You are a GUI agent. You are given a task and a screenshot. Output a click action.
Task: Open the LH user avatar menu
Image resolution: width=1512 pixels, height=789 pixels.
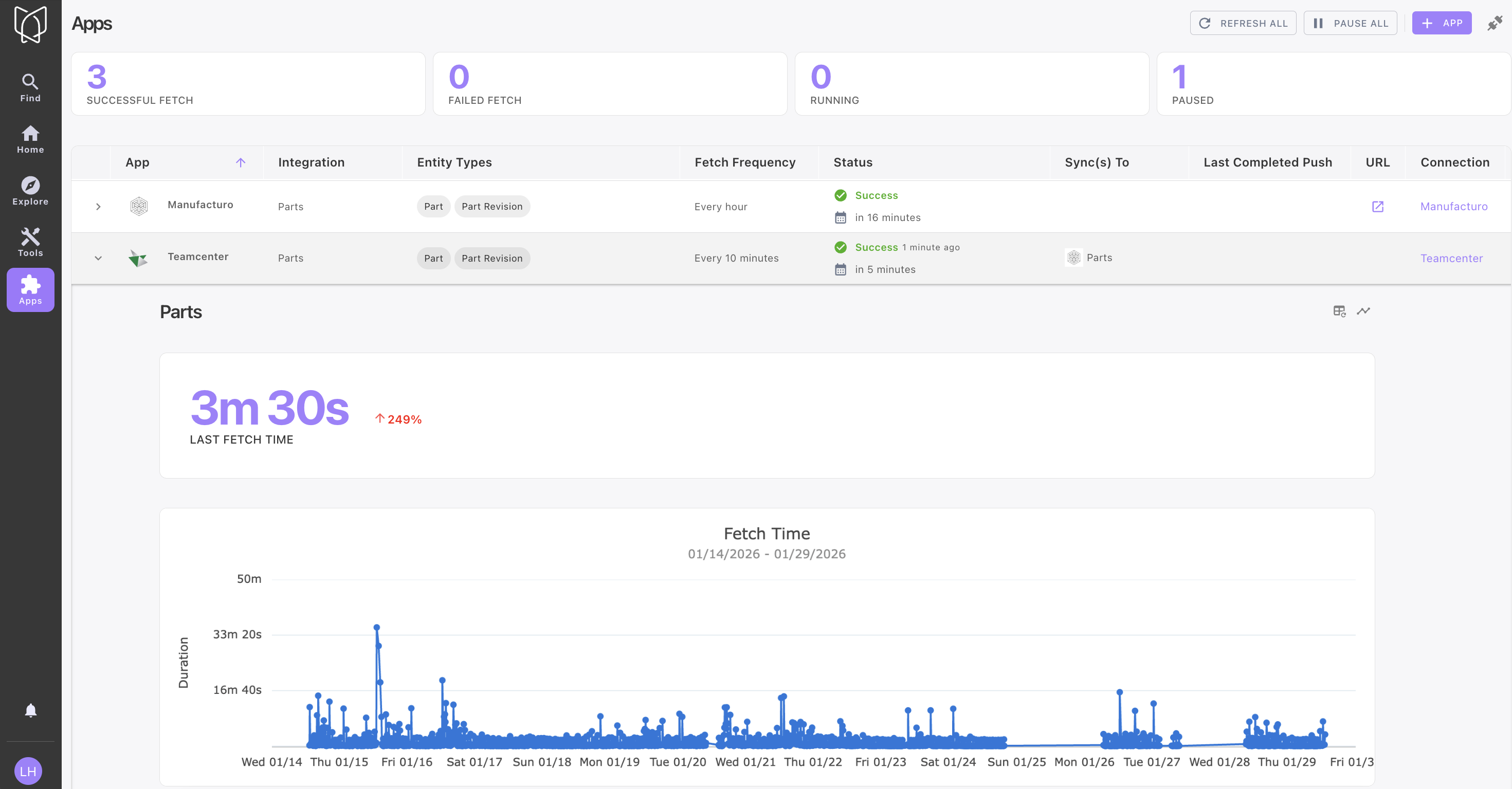point(28,771)
